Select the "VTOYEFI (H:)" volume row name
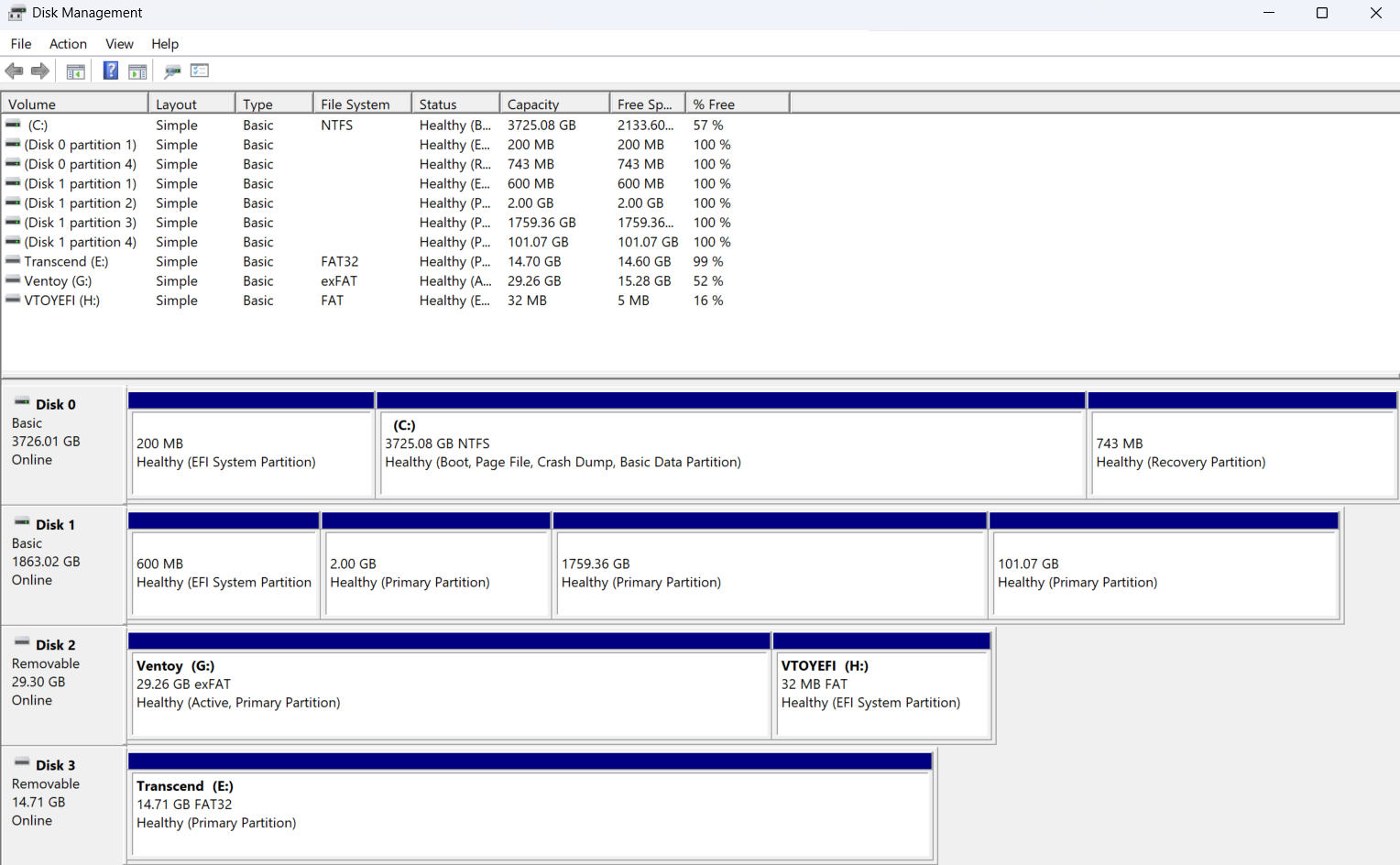Screen dimensions: 1400x865 (x=62, y=300)
